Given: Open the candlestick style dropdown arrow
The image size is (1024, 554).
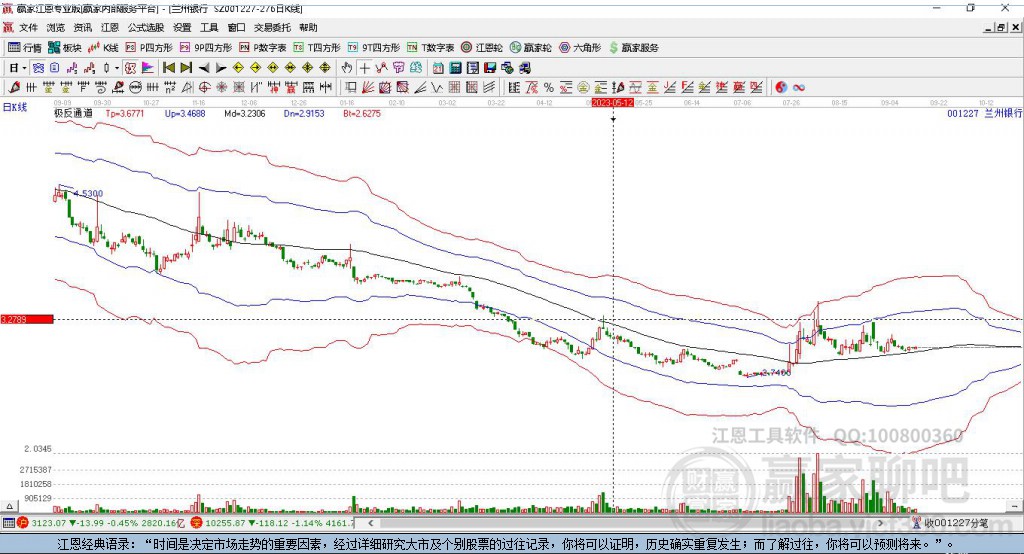Looking at the screenshot, I should [117, 68].
